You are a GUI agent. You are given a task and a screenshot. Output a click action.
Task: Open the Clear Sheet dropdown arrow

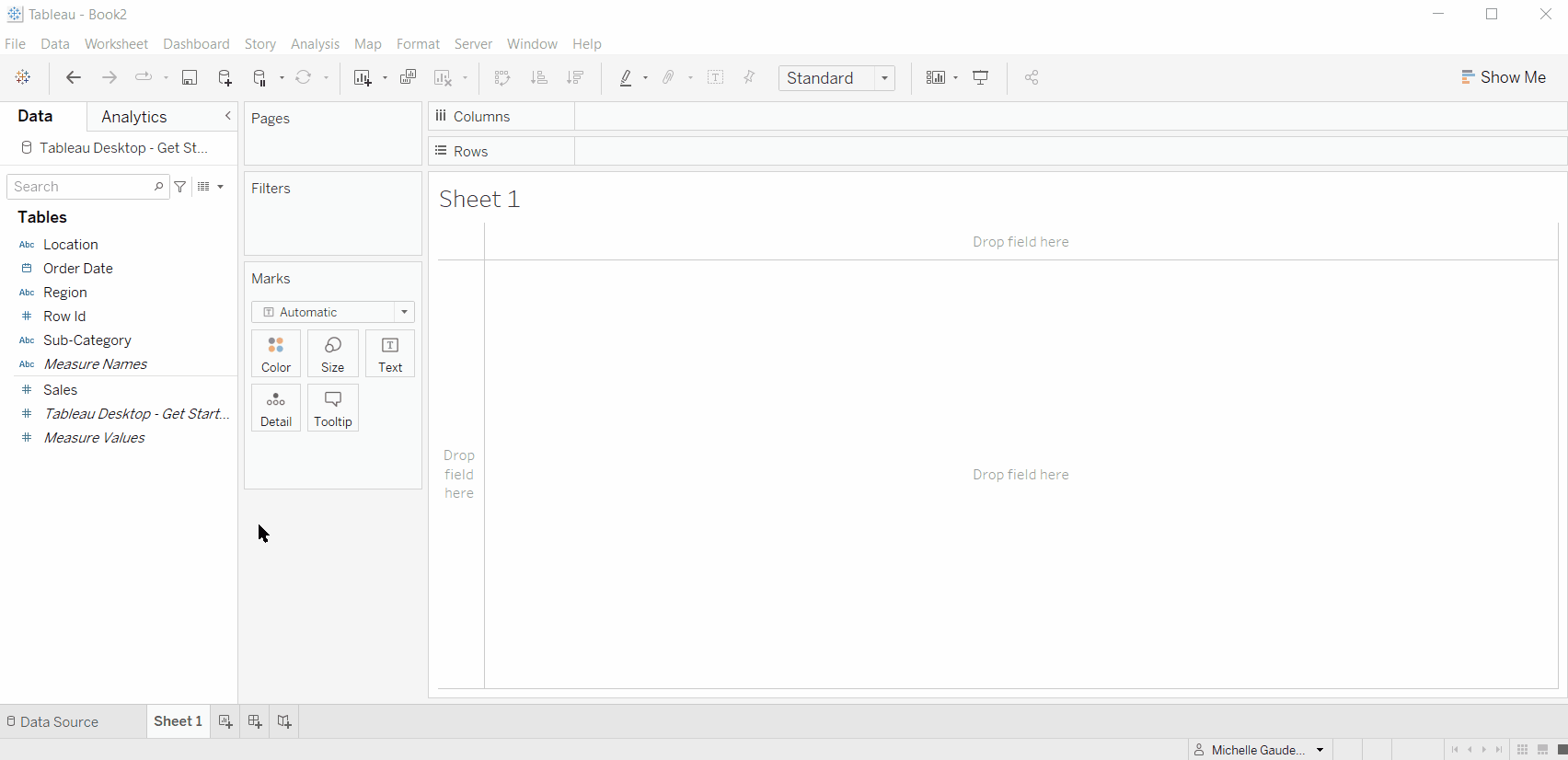pyautogui.click(x=465, y=78)
